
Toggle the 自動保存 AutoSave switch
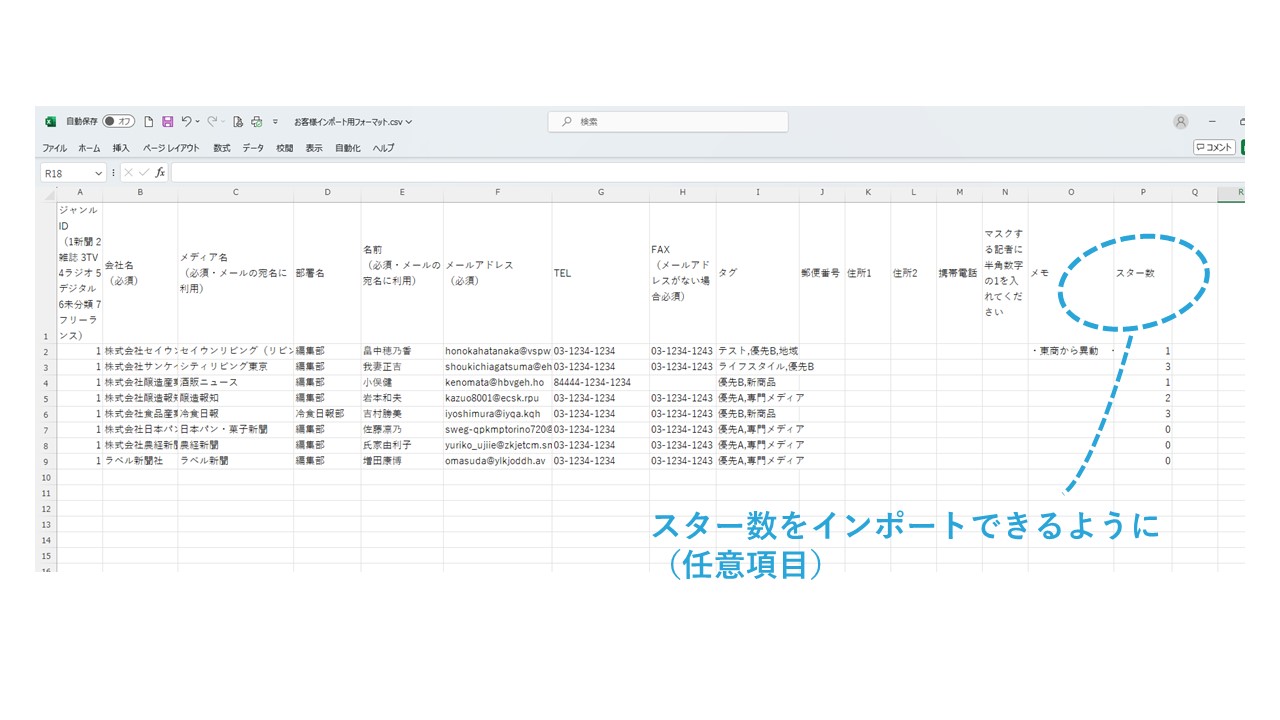tap(119, 122)
